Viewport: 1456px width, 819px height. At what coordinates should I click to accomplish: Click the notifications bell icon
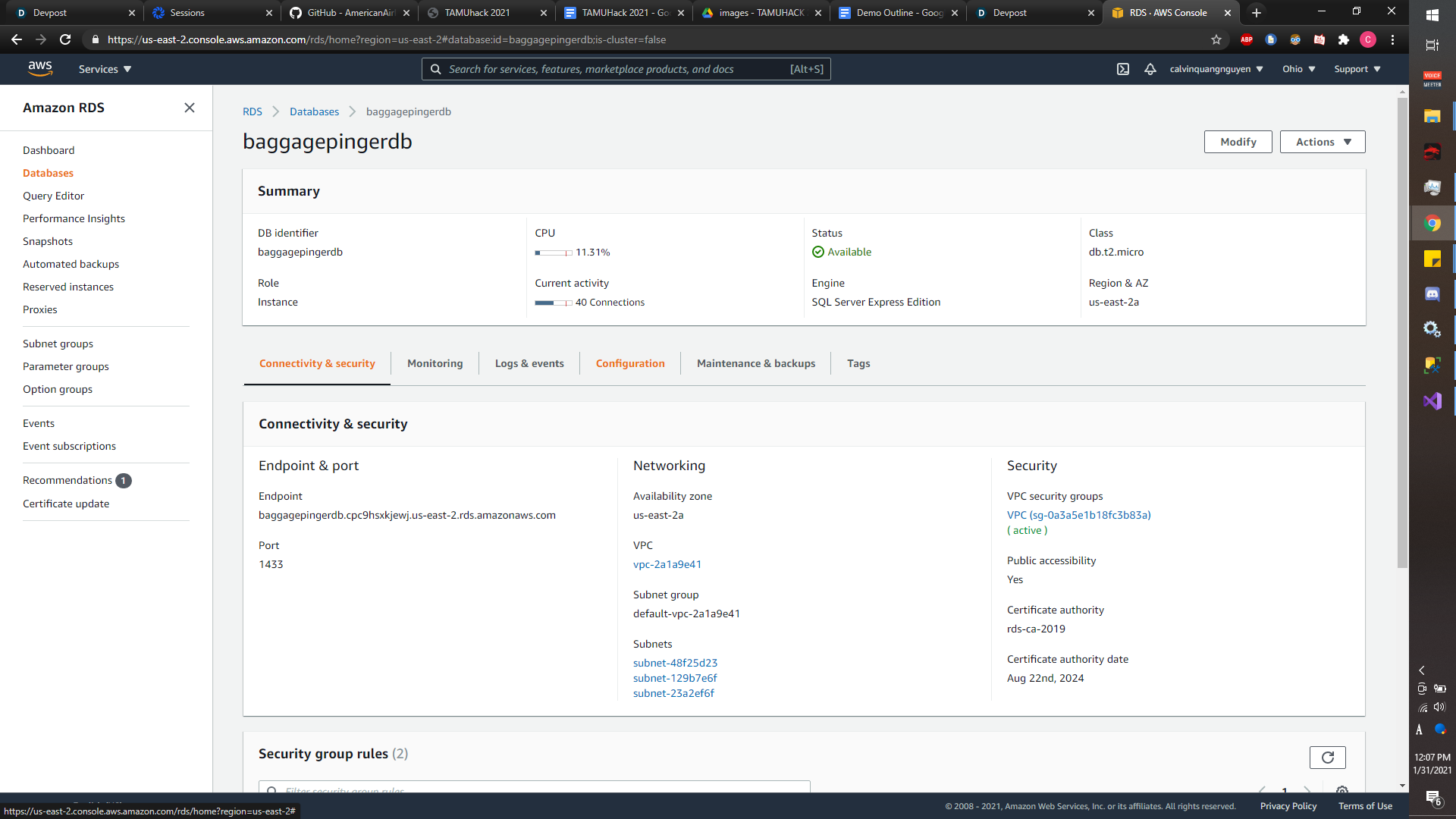tap(1150, 69)
